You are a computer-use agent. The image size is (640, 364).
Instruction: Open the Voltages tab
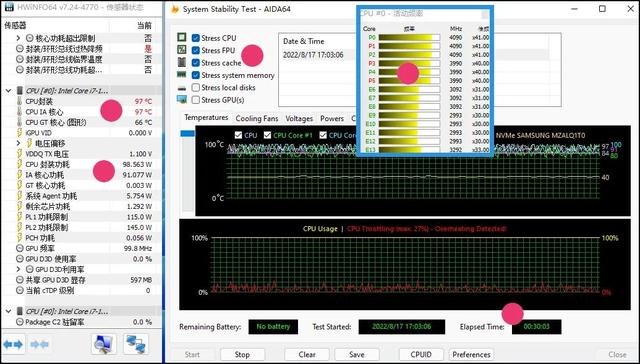[x=299, y=118]
